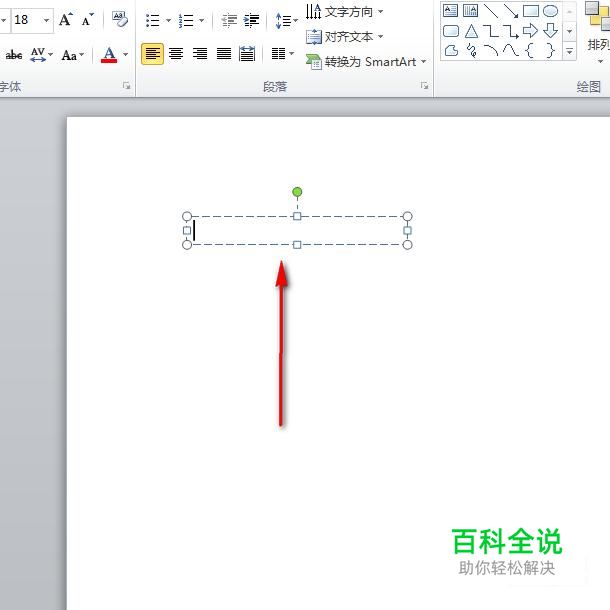This screenshot has height=610, width=610.
Task: Select the horizontal text box shape
Action: [450, 11]
